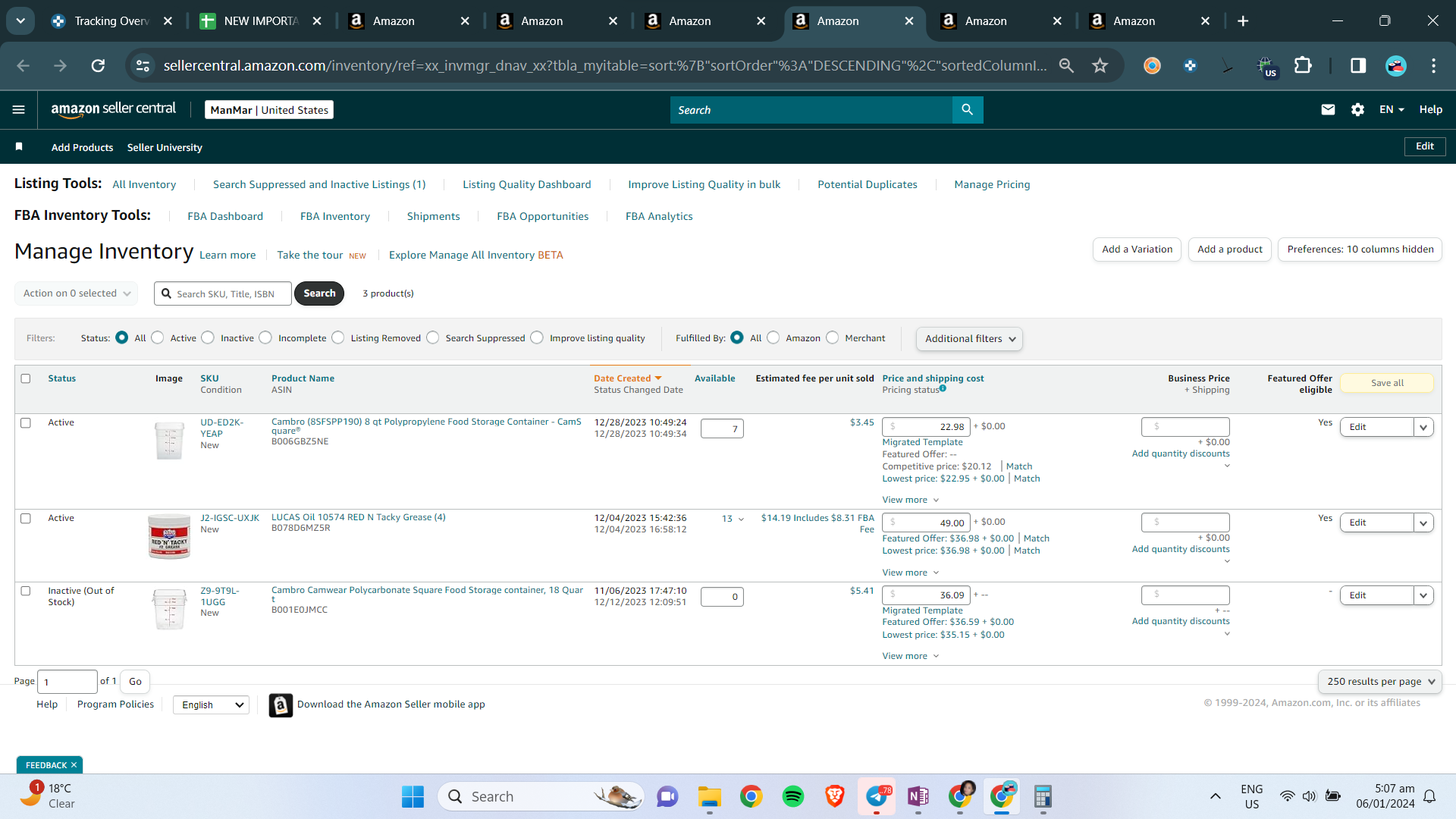Image resolution: width=1456 pixels, height=819 pixels.
Task: Open the Amazon Seller app icon in footer
Action: 281,705
